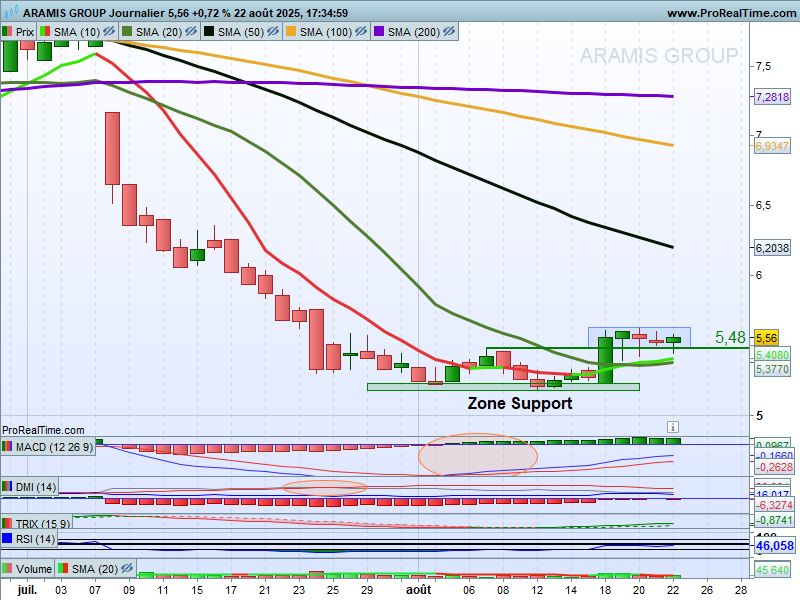The width and height of the screenshot is (800, 600).
Task: Click the chart icon beside ARAMIS GROUP title
Action: (10, 11)
